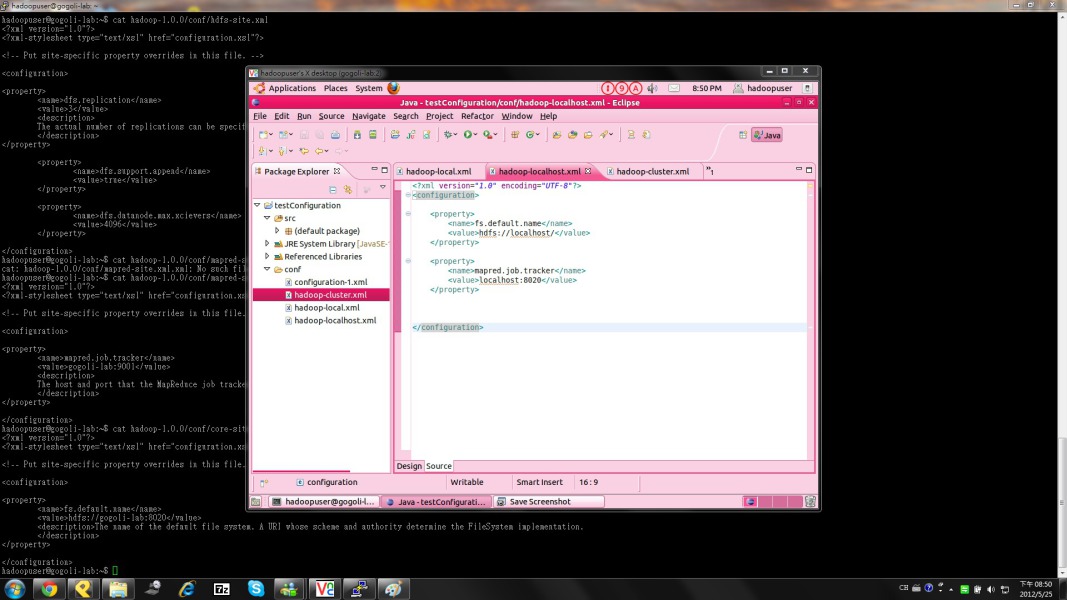Screen dimensions: 1067x600
Task: Collapse the src folder node
Action: coord(267,218)
